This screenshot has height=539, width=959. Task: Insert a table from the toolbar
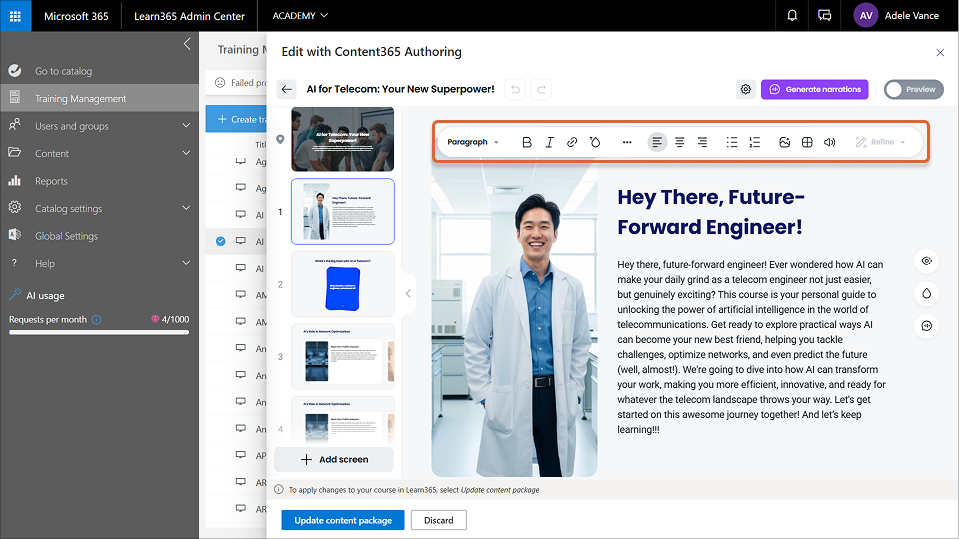[x=807, y=142]
